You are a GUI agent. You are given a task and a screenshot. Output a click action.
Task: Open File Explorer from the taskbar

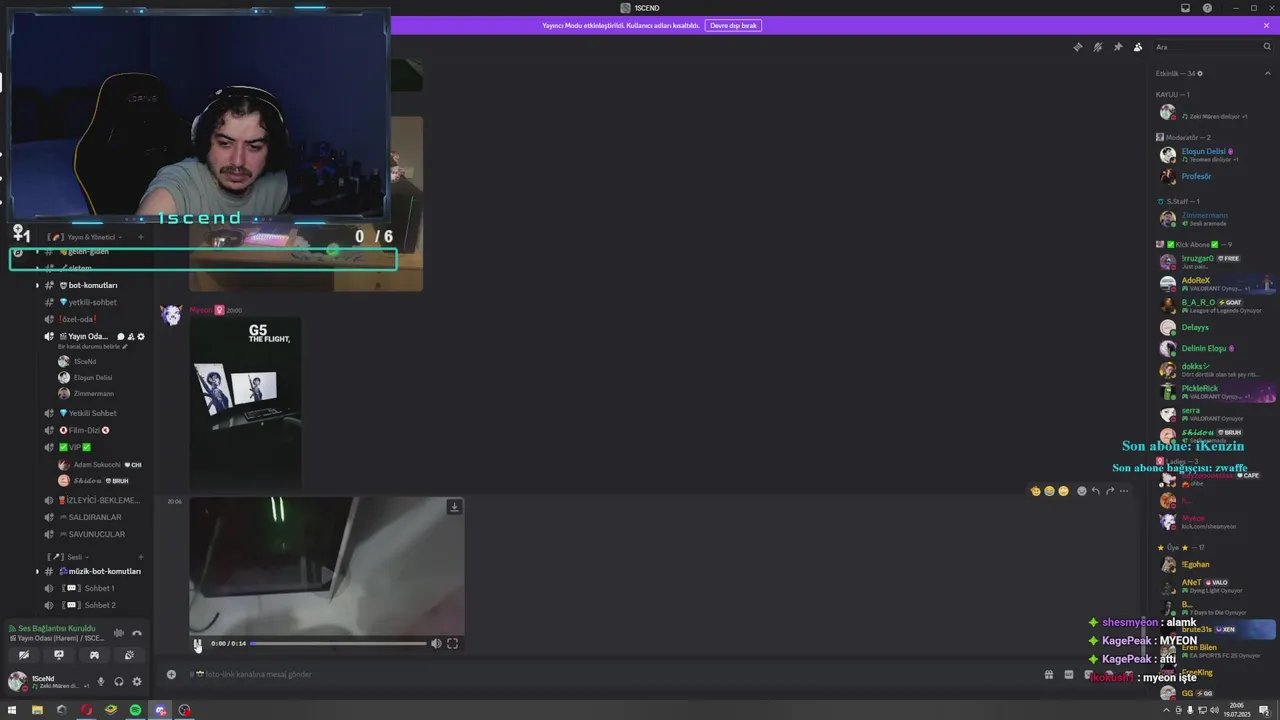coord(37,710)
